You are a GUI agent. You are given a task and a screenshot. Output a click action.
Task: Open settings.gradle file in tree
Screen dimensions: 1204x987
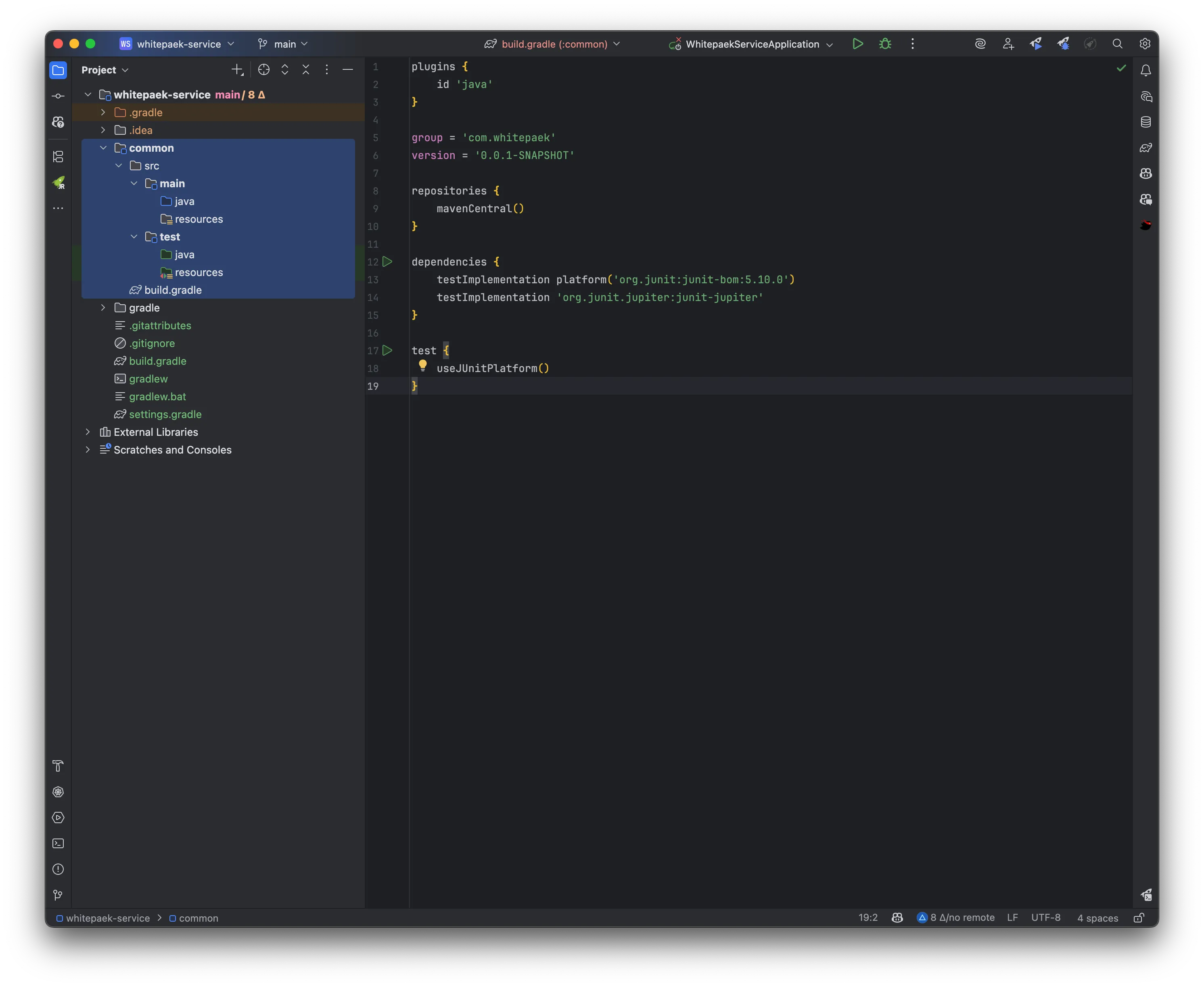[165, 414]
